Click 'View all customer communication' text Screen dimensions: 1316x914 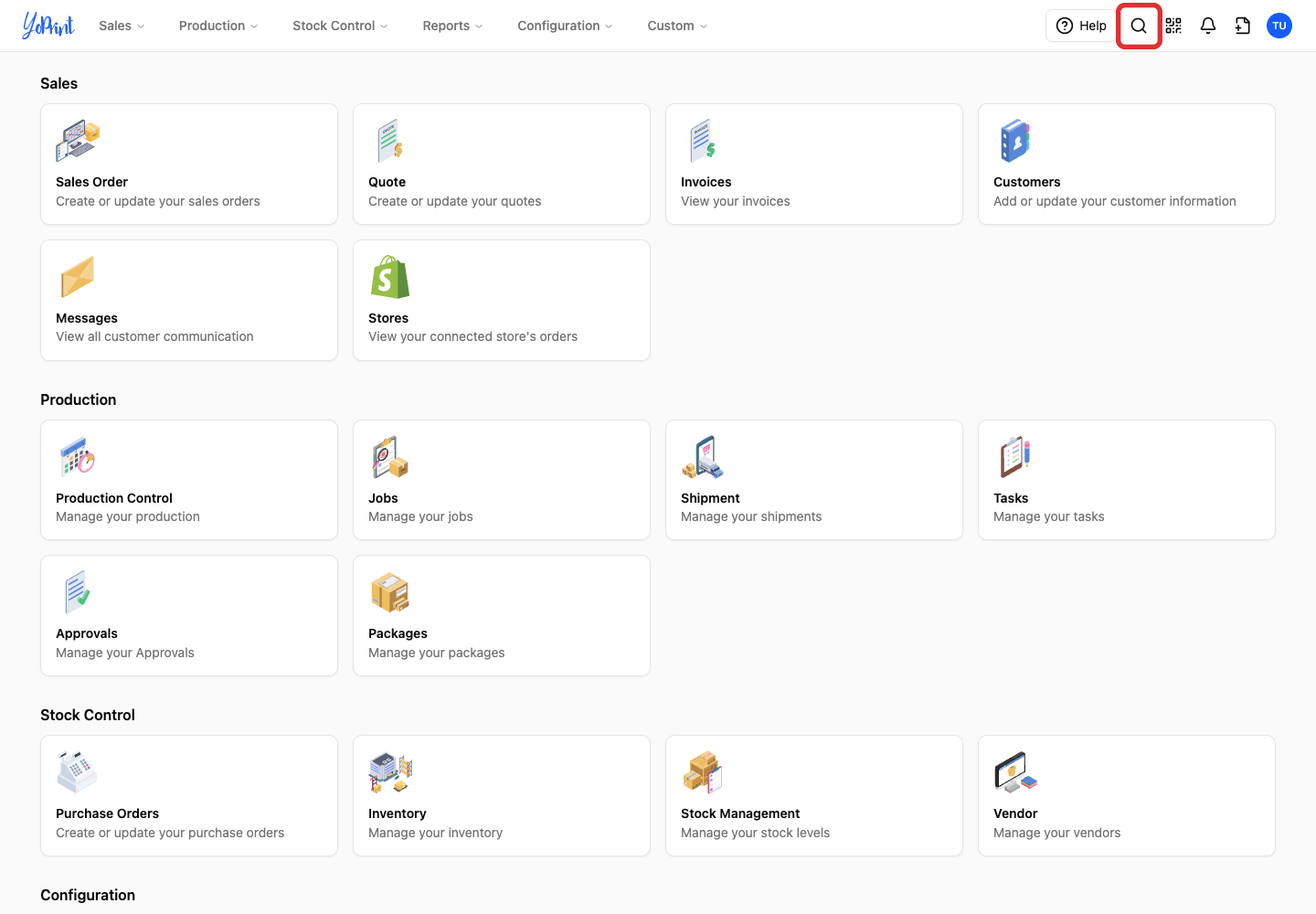pos(154,336)
